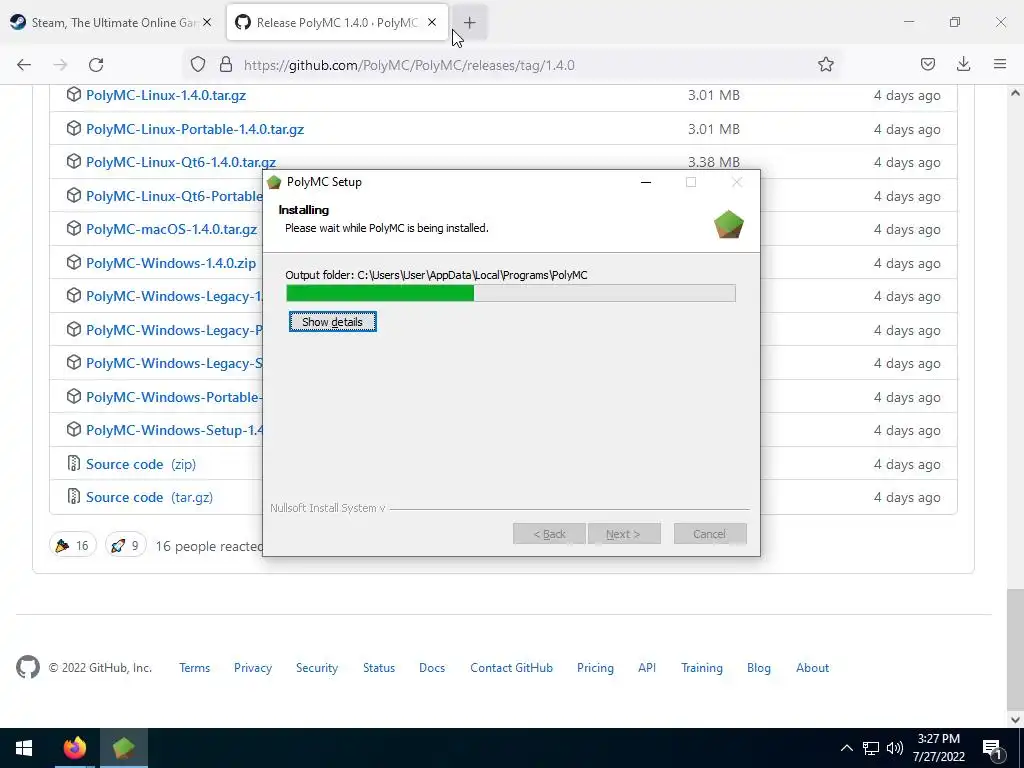Open the Windows Start menu
The width and height of the screenshot is (1024, 768).
[24, 748]
